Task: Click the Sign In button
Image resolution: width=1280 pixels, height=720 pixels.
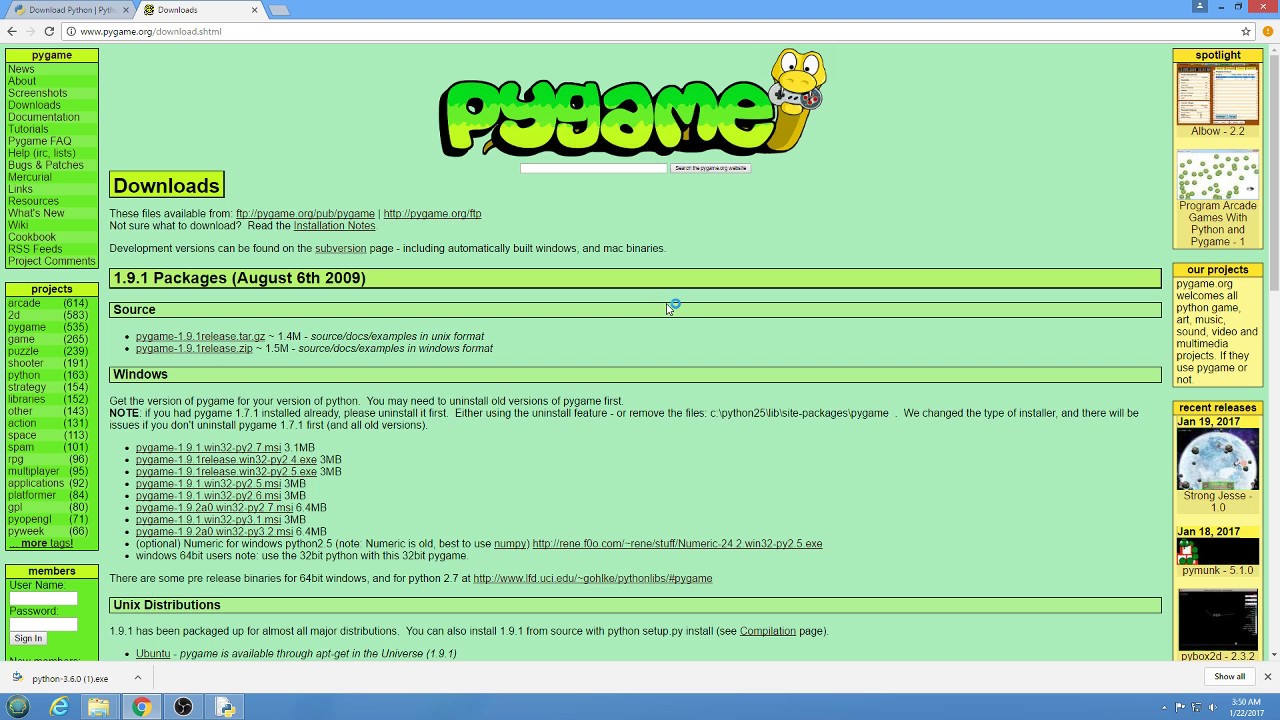Action: [28, 638]
